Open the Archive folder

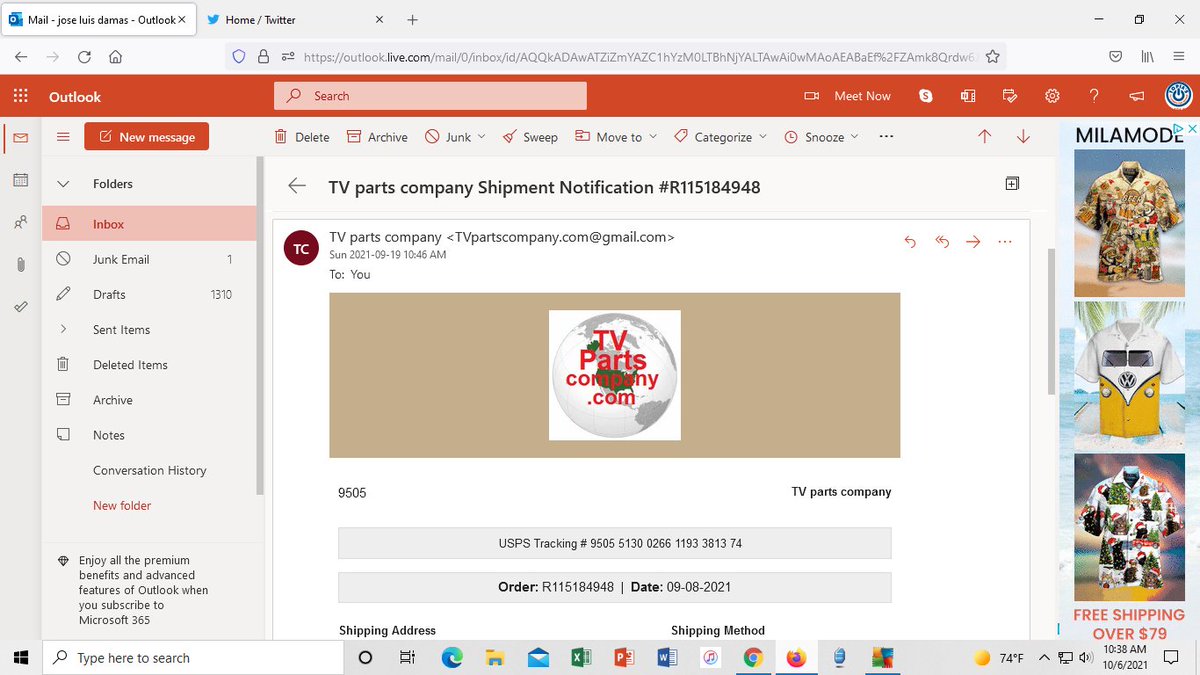(x=149, y=400)
